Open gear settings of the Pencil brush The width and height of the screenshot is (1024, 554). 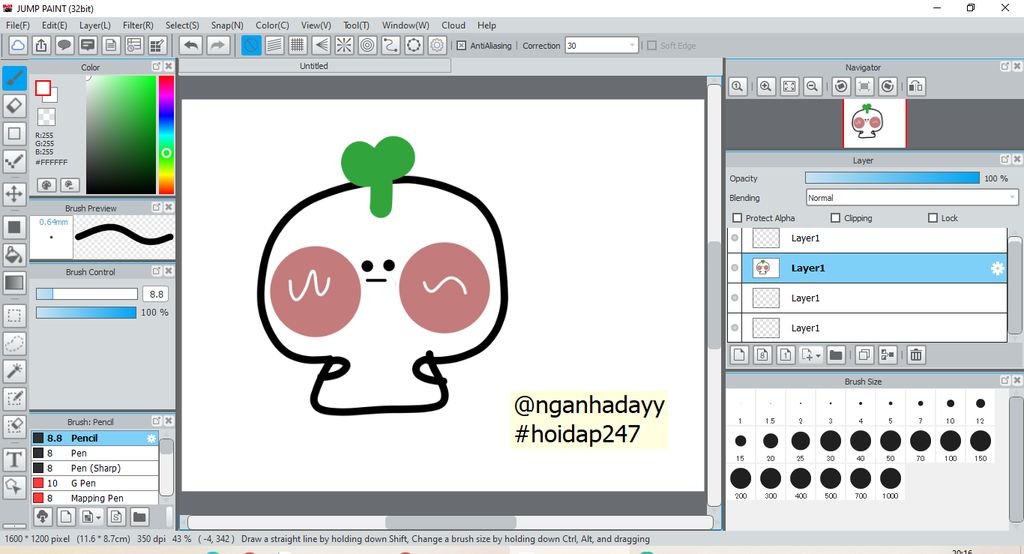tap(152, 438)
